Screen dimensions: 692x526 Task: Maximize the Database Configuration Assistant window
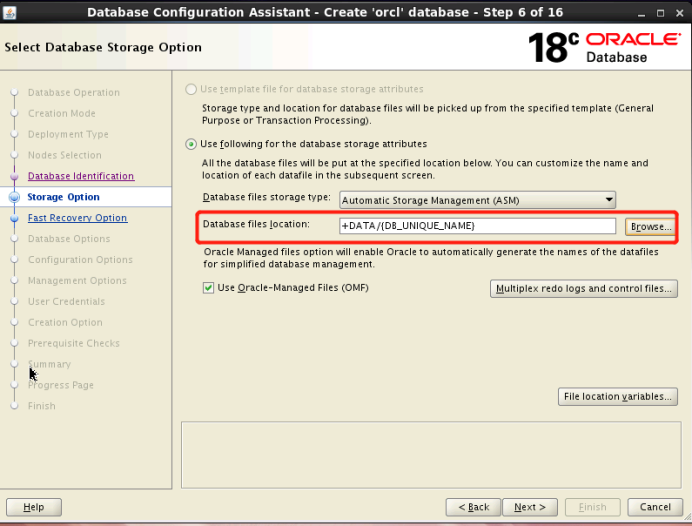[x=660, y=13]
